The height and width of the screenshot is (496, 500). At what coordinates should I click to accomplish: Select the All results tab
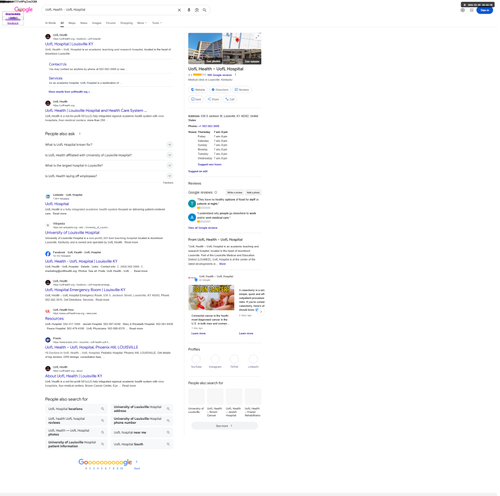[x=62, y=23]
